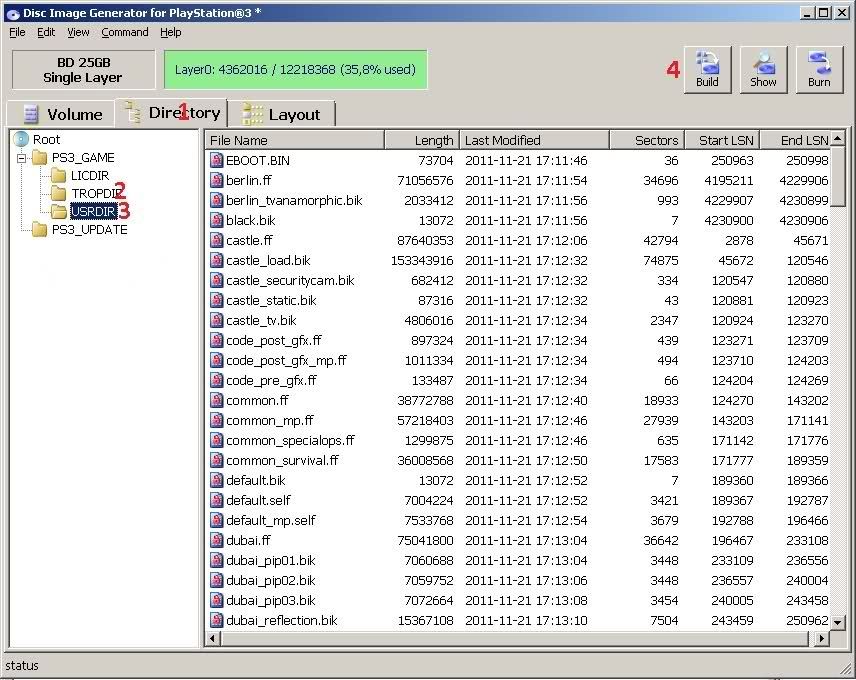The height and width of the screenshot is (680, 856).
Task: Open the Help menu
Action: pyautogui.click(x=170, y=32)
